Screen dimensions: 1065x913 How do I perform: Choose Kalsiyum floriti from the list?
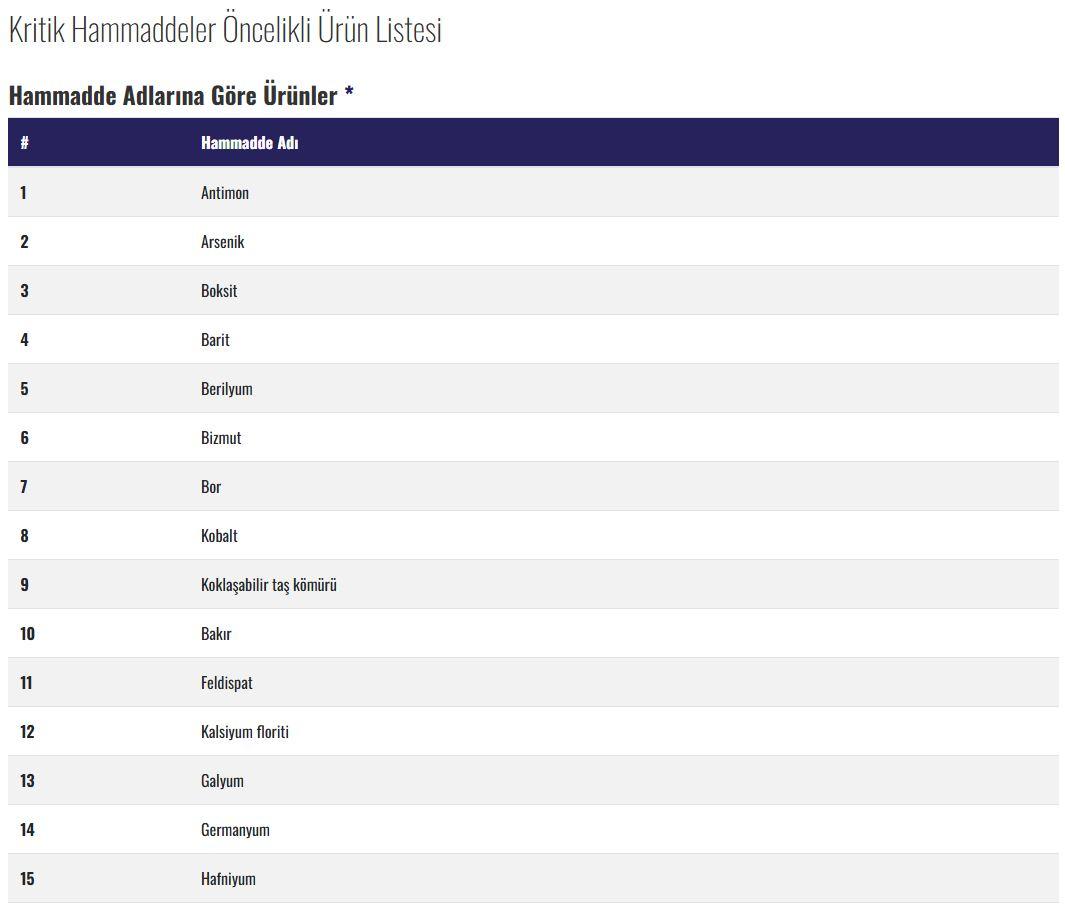(x=245, y=732)
